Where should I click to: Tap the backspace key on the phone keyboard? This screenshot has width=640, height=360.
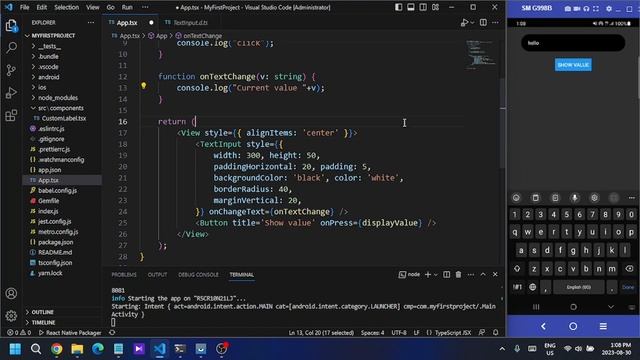pos(629,269)
